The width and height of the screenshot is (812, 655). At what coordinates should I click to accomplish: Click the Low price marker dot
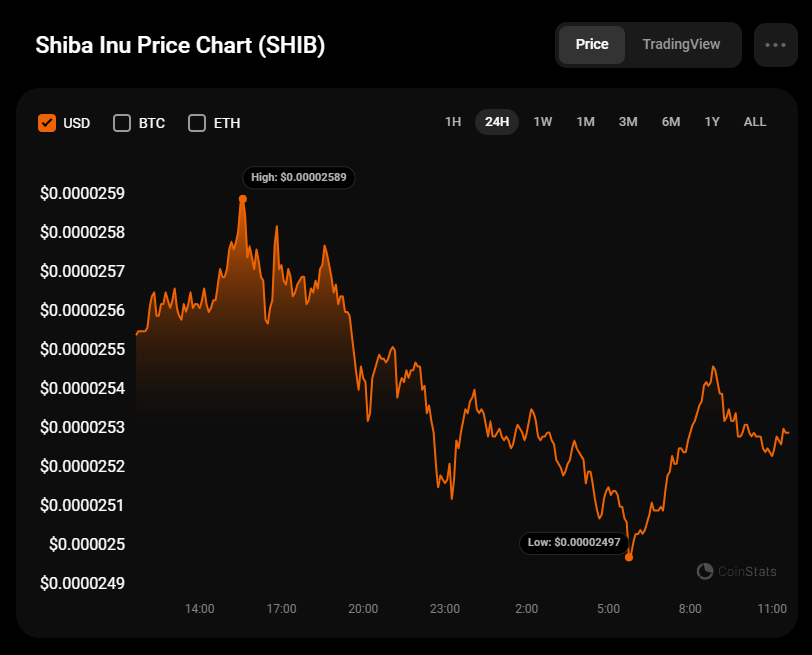629,557
